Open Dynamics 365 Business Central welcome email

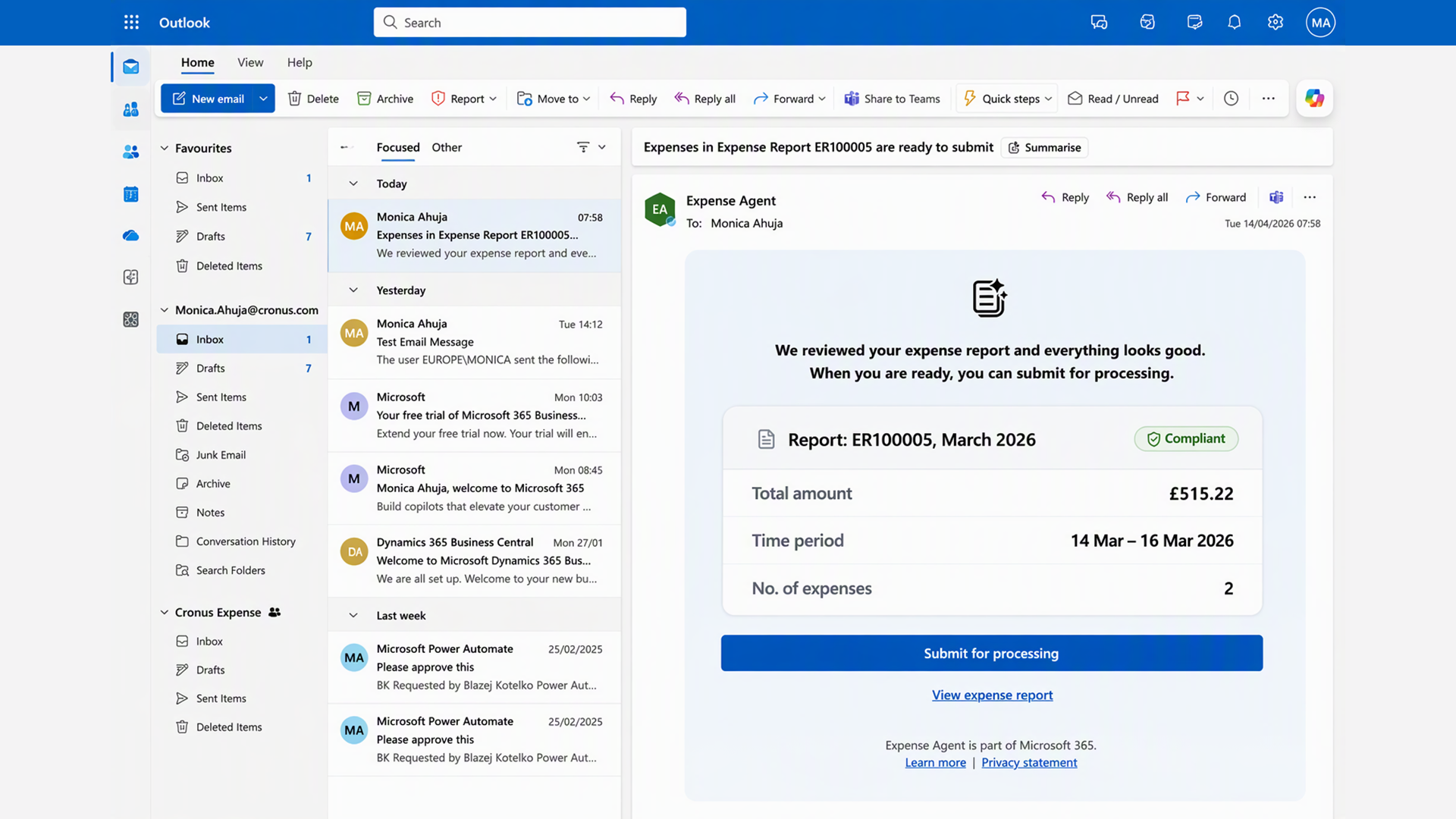pyautogui.click(x=475, y=560)
